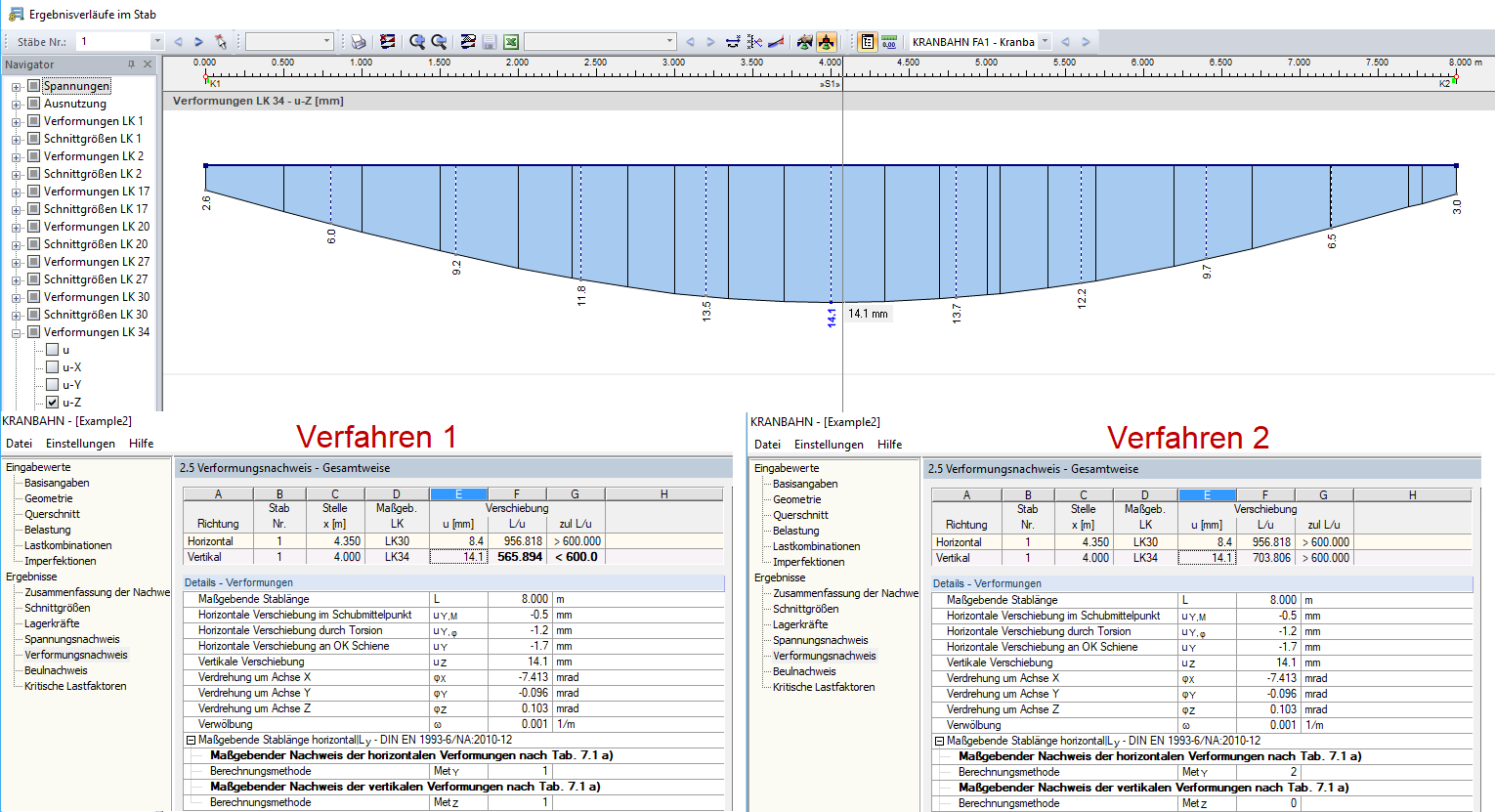Enable the u-Y checkbox
Screen dimensions: 1495x812
pos(53,385)
